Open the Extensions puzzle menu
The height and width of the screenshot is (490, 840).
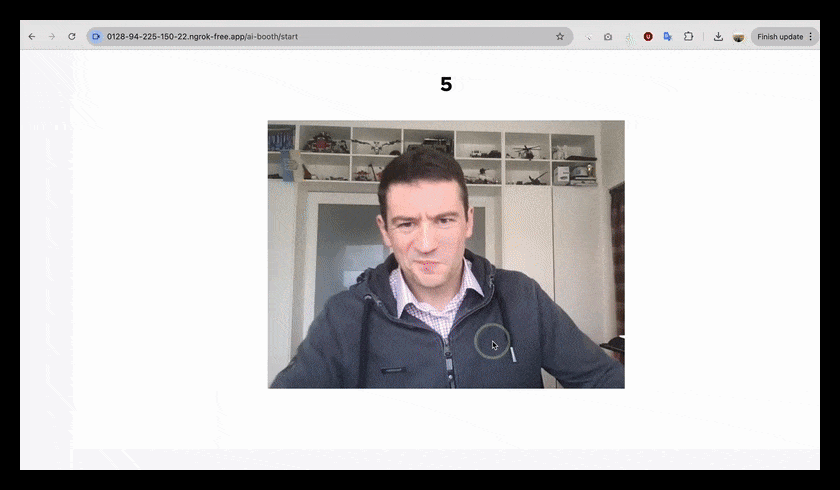tap(688, 36)
